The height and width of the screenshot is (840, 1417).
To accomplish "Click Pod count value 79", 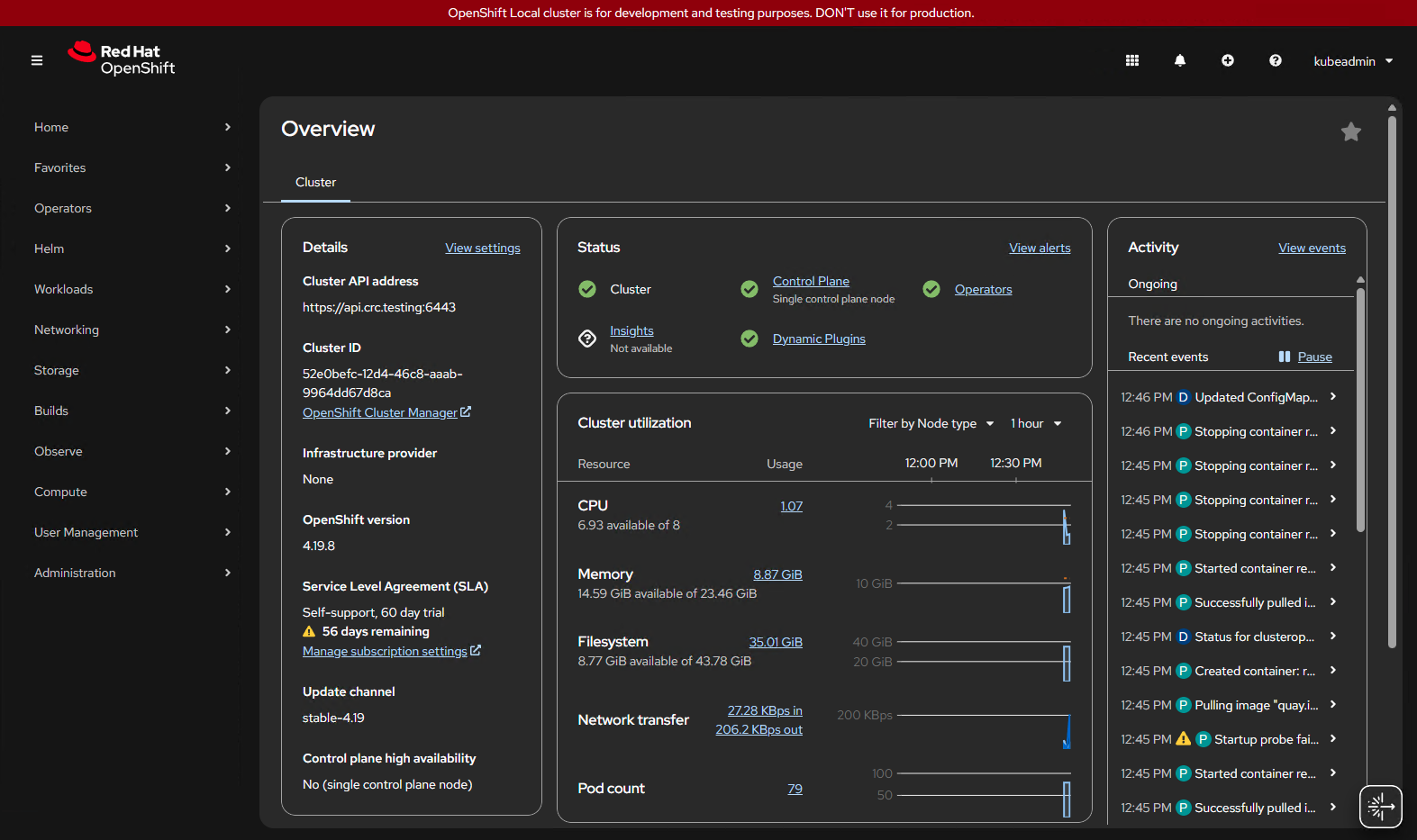I will pyautogui.click(x=795, y=789).
